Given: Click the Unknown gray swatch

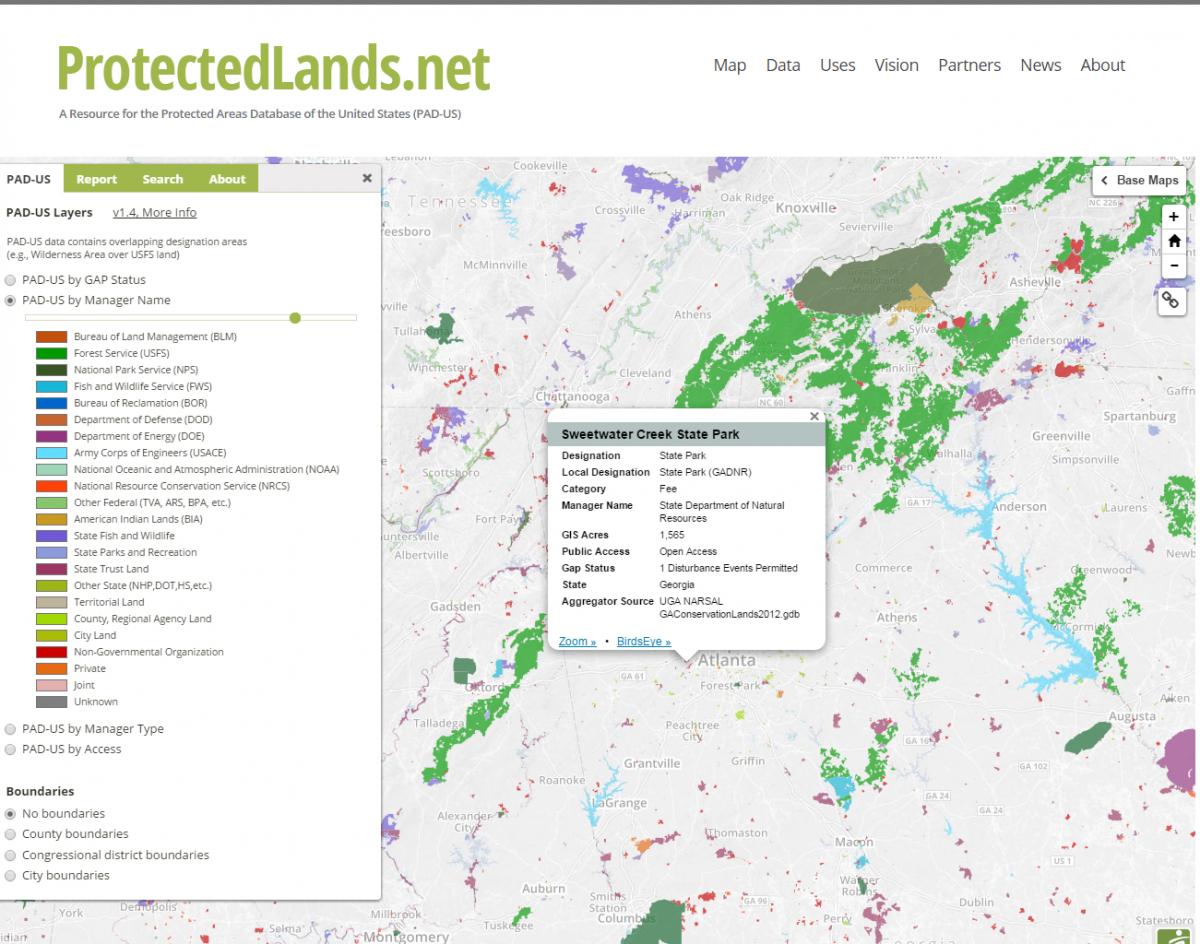Looking at the screenshot, I should (x=52, y=702).
